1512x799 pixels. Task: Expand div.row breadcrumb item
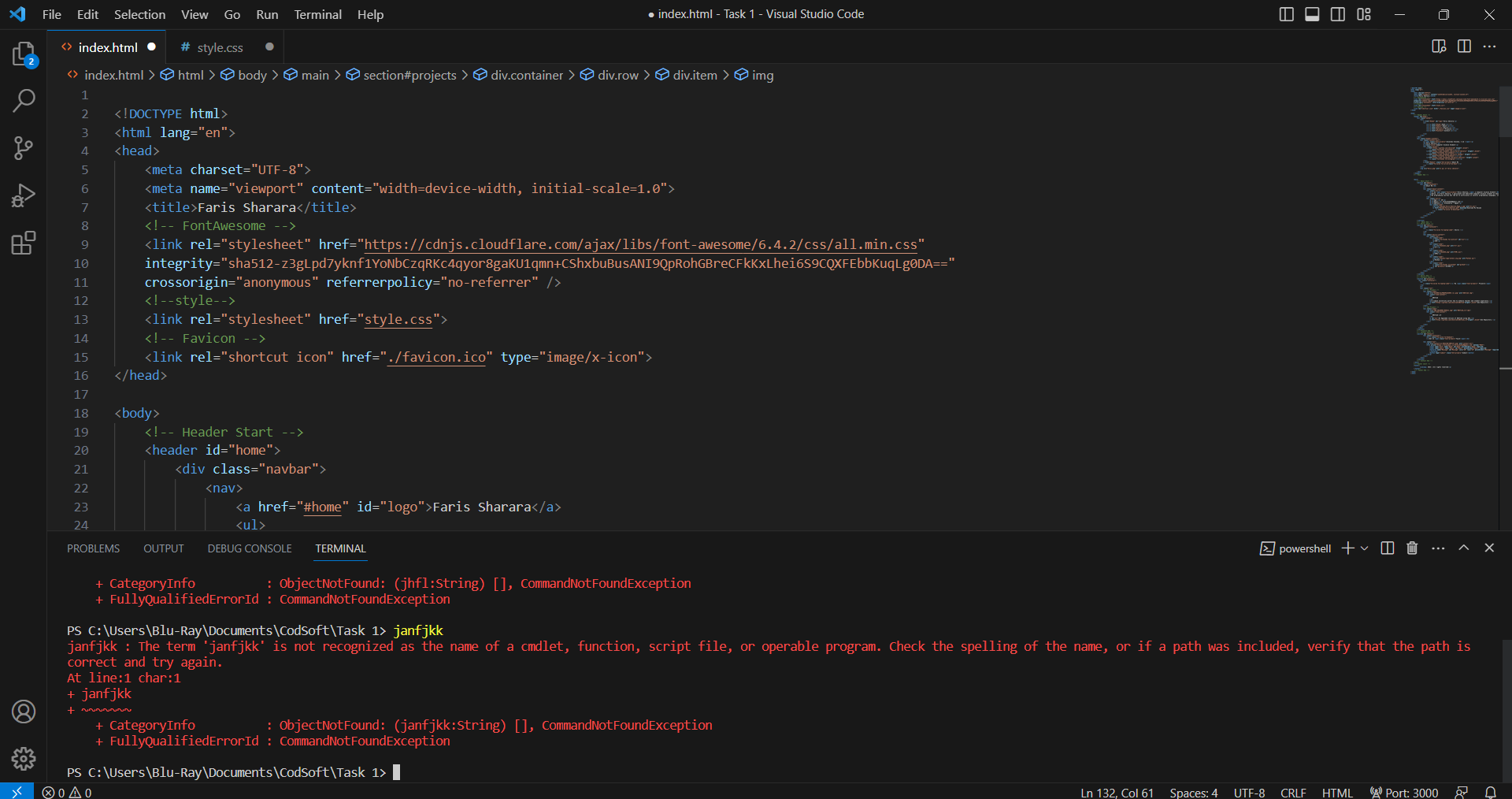pos(610,75)
